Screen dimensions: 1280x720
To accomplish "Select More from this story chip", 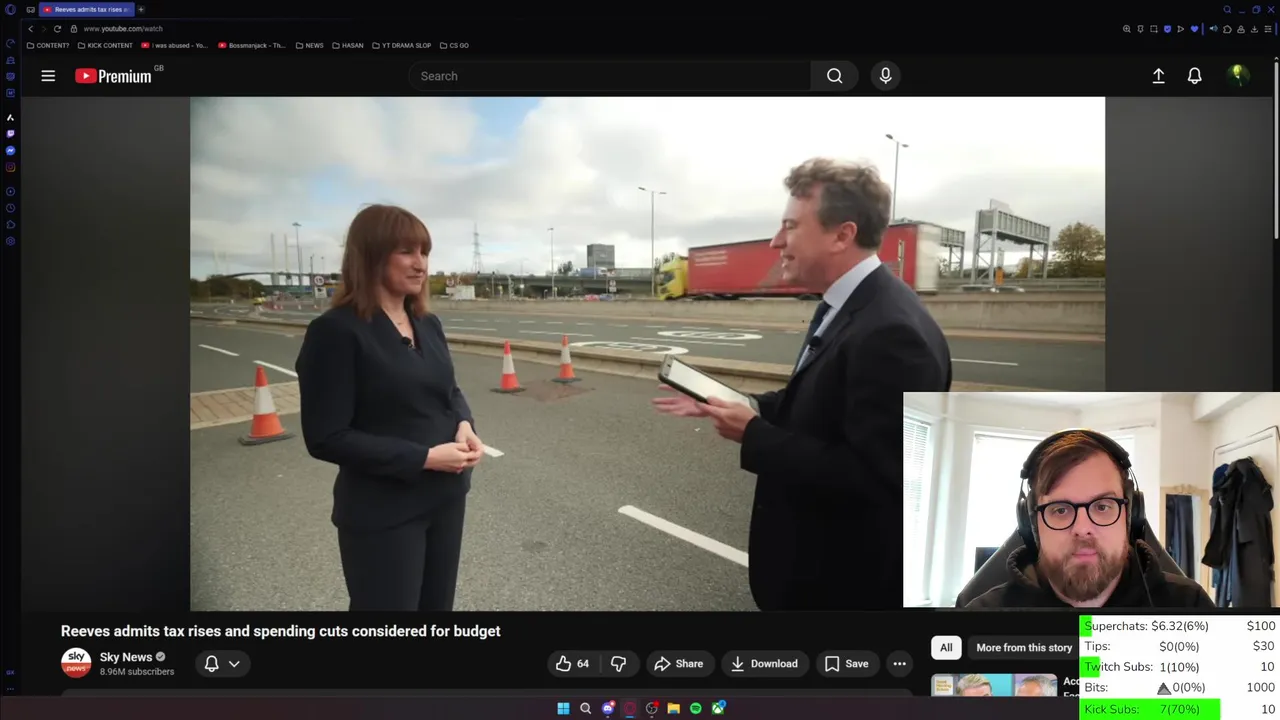I will point(1024,648).
